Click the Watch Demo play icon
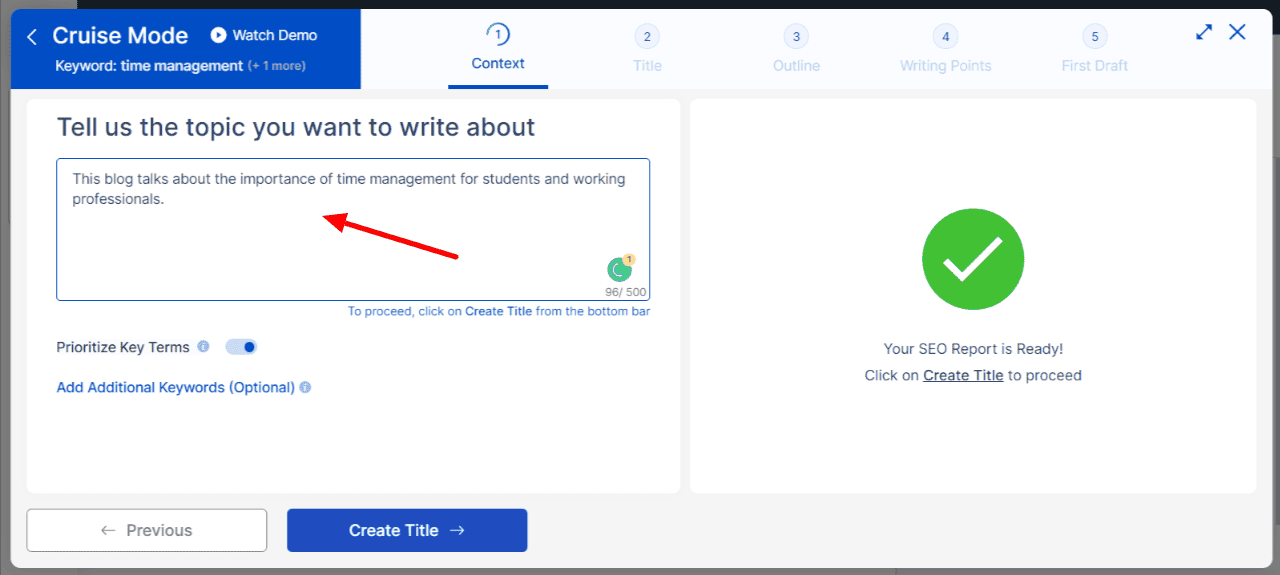This screenshot has width=1280, height=575. (218, 35)
